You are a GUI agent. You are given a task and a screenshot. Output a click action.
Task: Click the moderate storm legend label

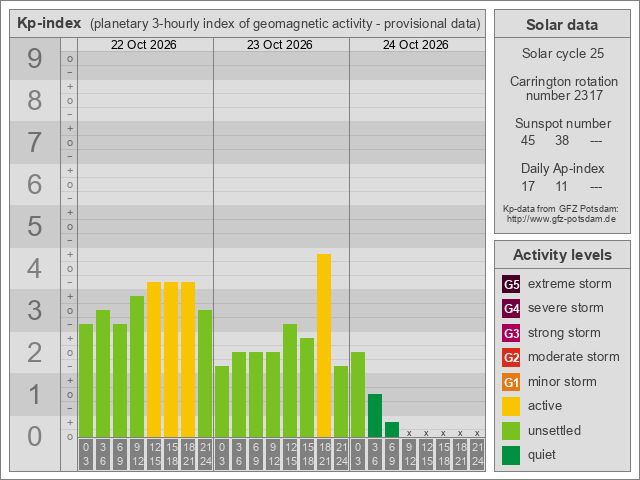[574, 357]
